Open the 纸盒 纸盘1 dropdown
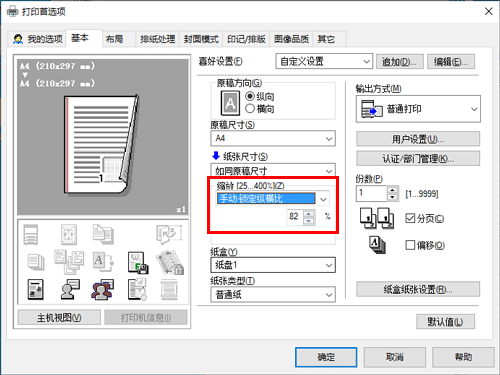The height and width of the screenshot is (375, 500). (x=273, y=265)
